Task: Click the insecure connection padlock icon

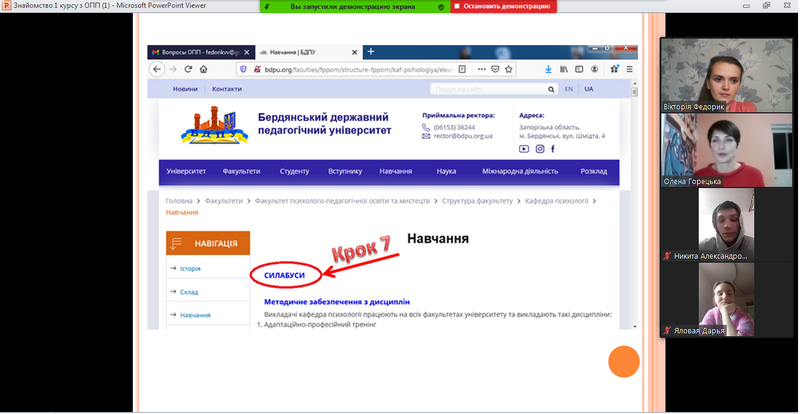Action: click(257, 69)
